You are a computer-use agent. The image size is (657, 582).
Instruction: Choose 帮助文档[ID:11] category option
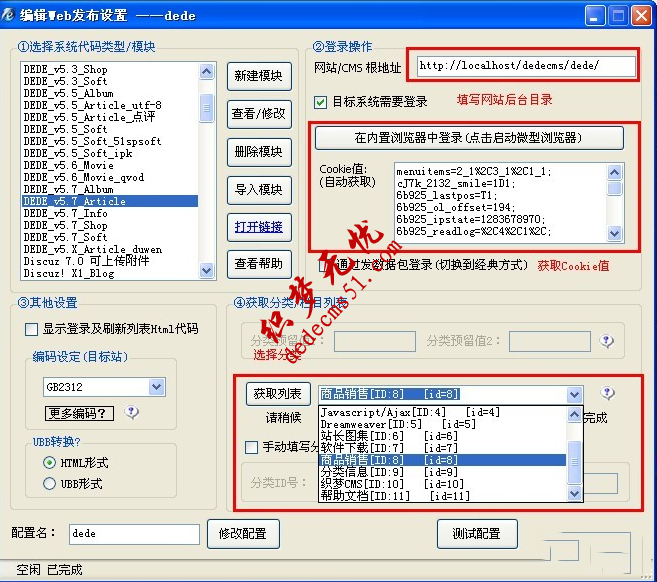[443, 496]
